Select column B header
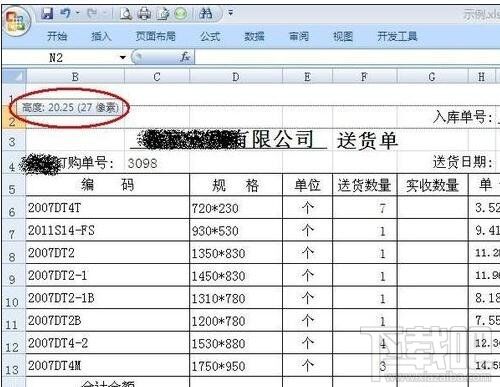The width and height of the screenshot is (500, 387). click(75, 77)
